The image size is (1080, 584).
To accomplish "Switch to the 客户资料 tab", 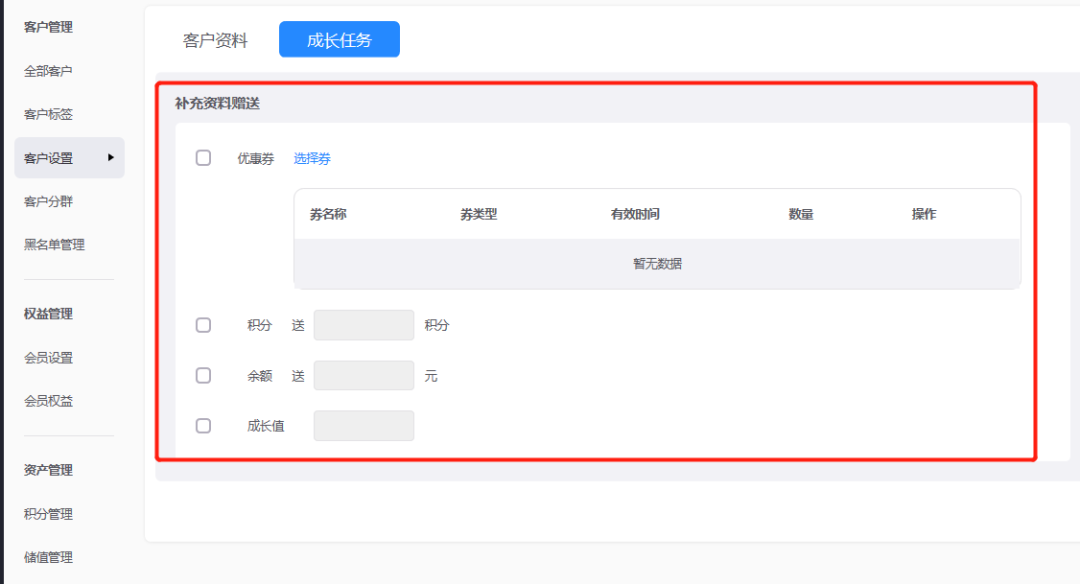I will (x=215, y=40).
